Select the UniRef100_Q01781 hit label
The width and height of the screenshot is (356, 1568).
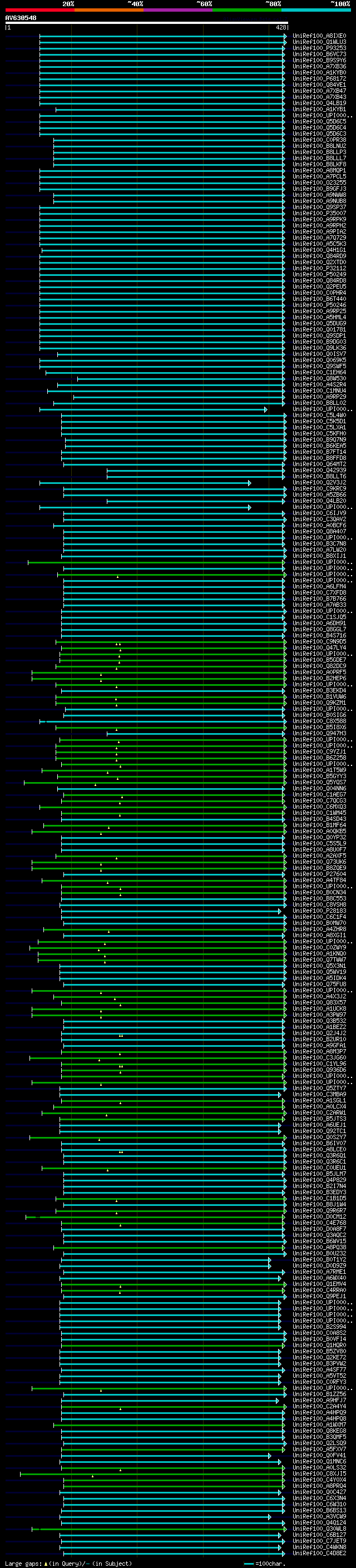click(x=319, y=329)
